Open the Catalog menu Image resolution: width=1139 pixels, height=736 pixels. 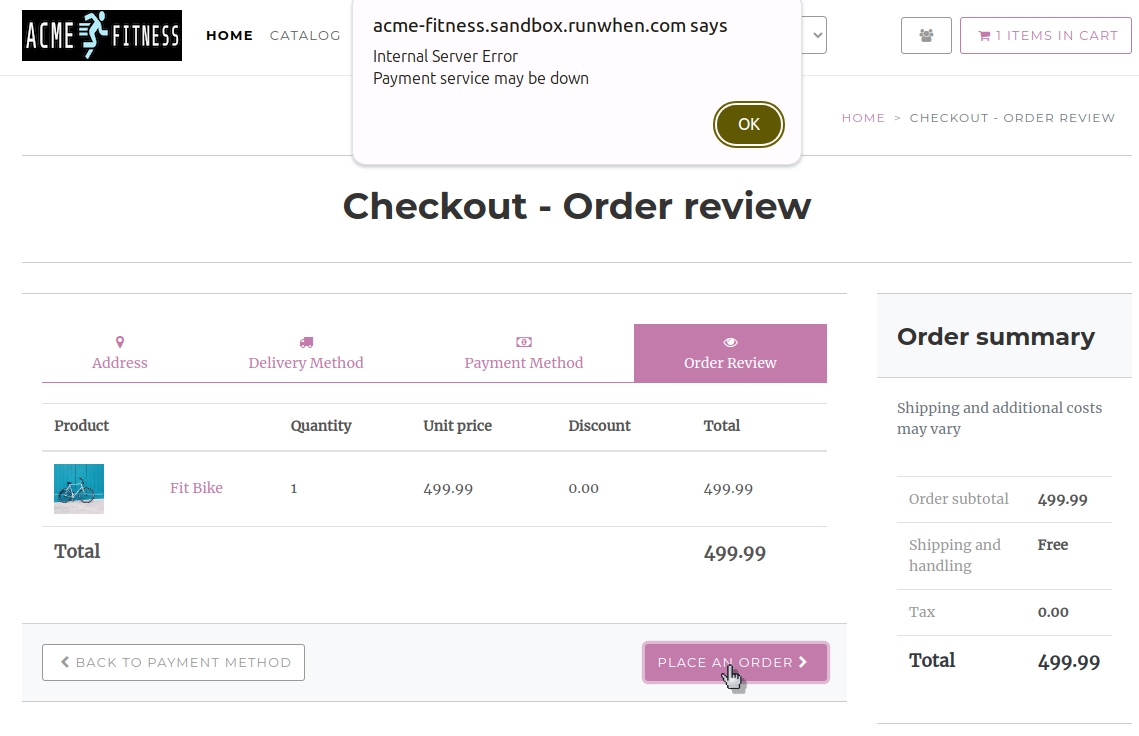tap(305, 36)
